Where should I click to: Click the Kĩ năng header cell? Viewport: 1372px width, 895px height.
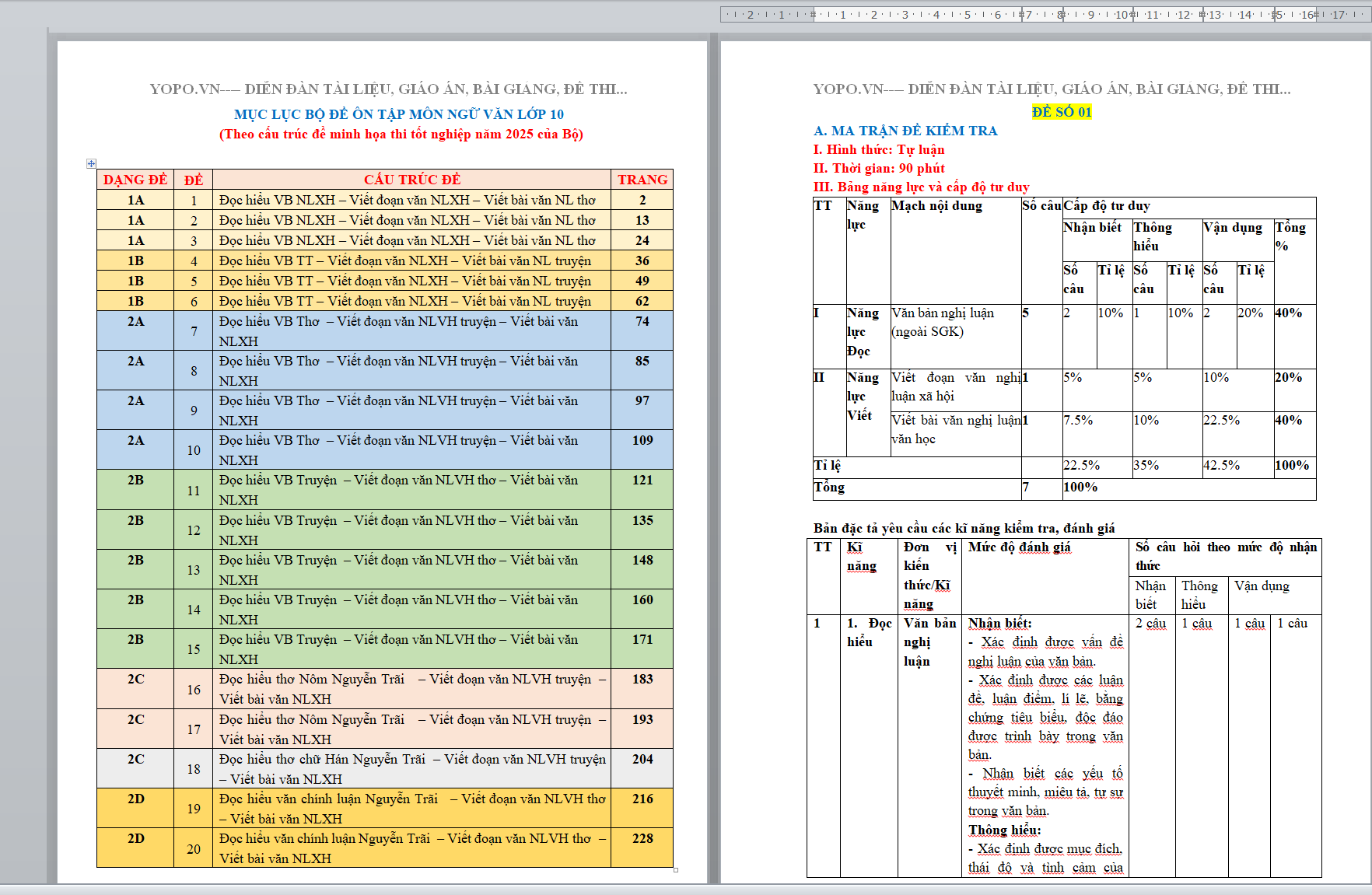tap(869, 576)
